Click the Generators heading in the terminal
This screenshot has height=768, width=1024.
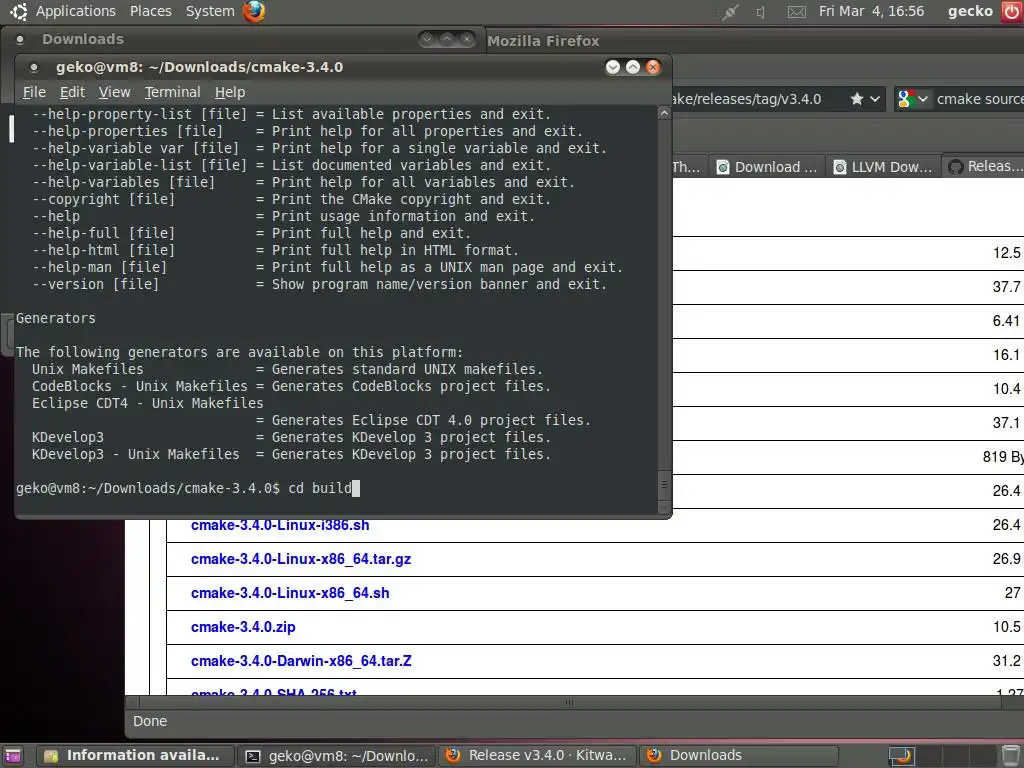56,318
